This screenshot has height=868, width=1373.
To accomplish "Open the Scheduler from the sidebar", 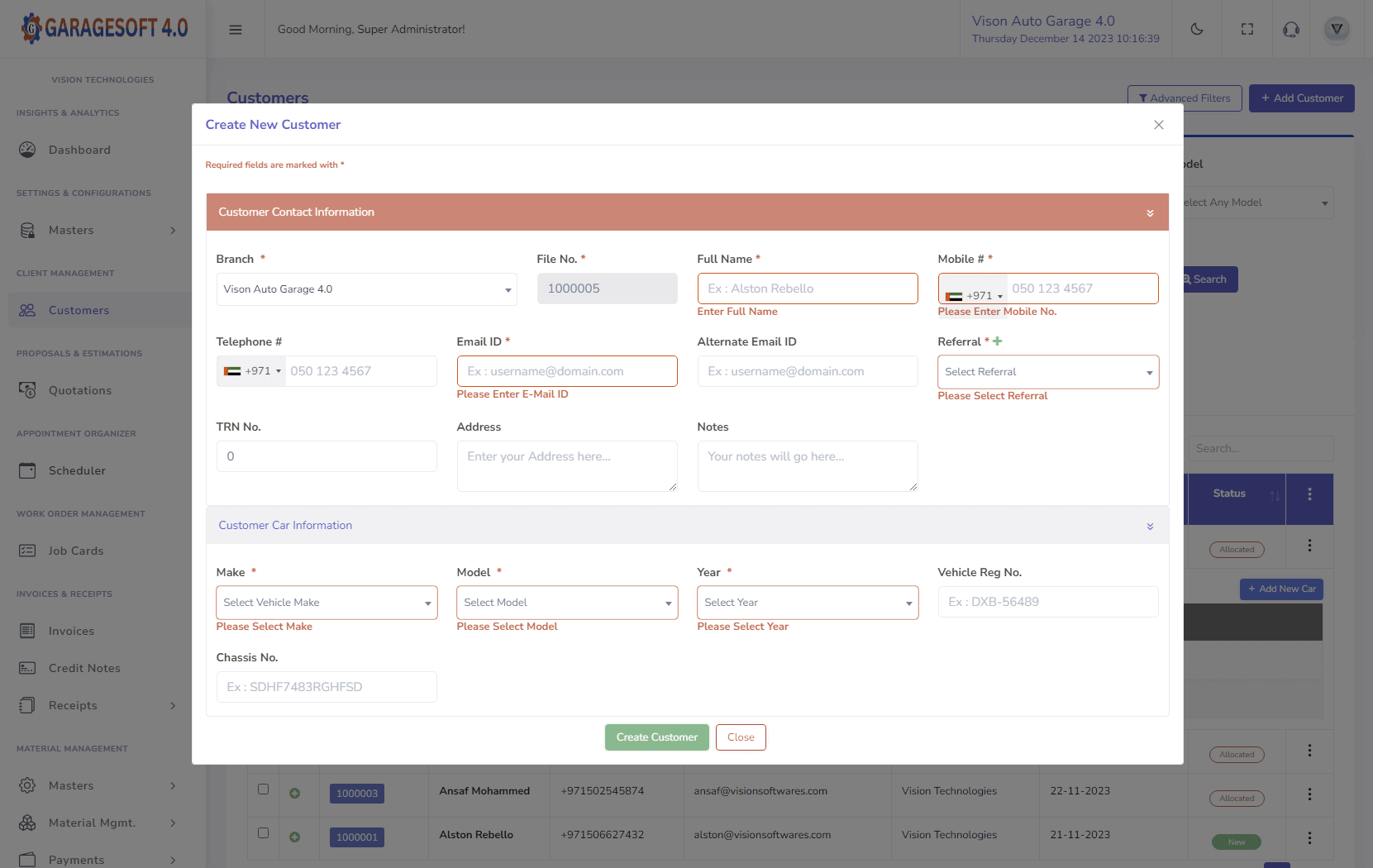I will click(75, 470).
